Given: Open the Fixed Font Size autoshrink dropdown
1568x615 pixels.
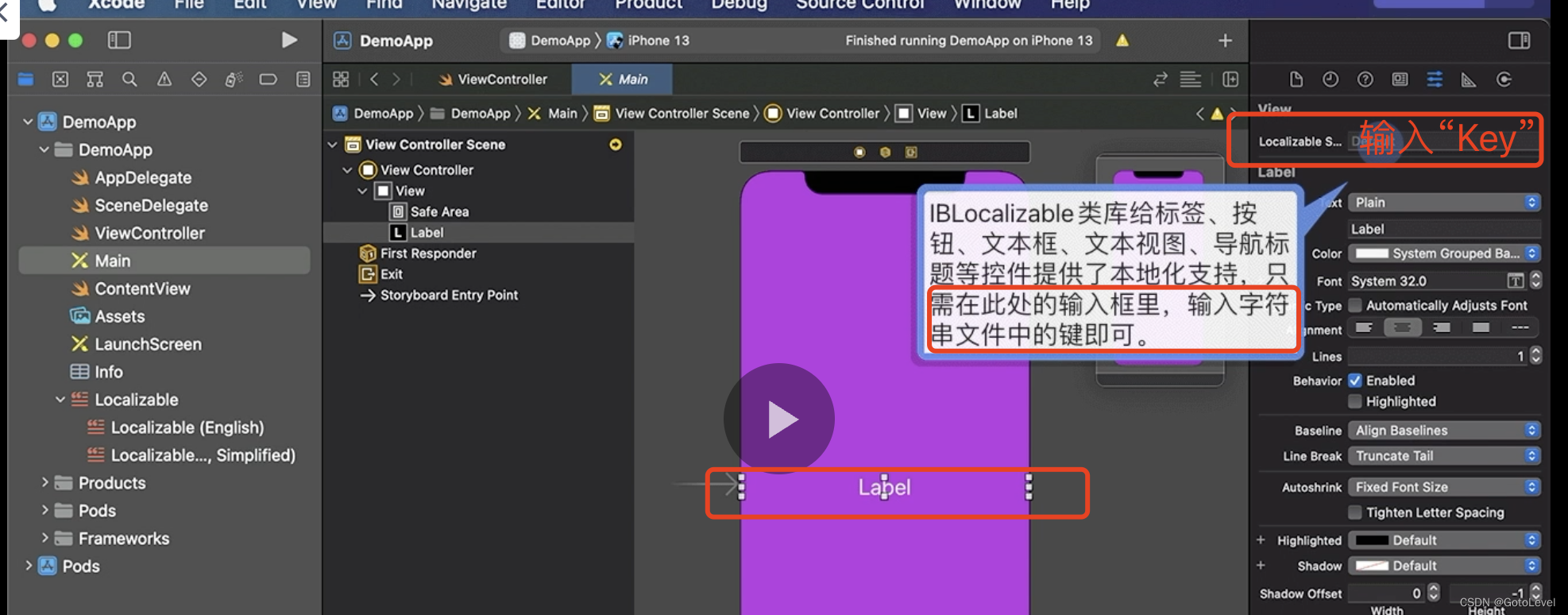Looking at the screenshot, I should pyautogui.click(x=1445, y=486).
